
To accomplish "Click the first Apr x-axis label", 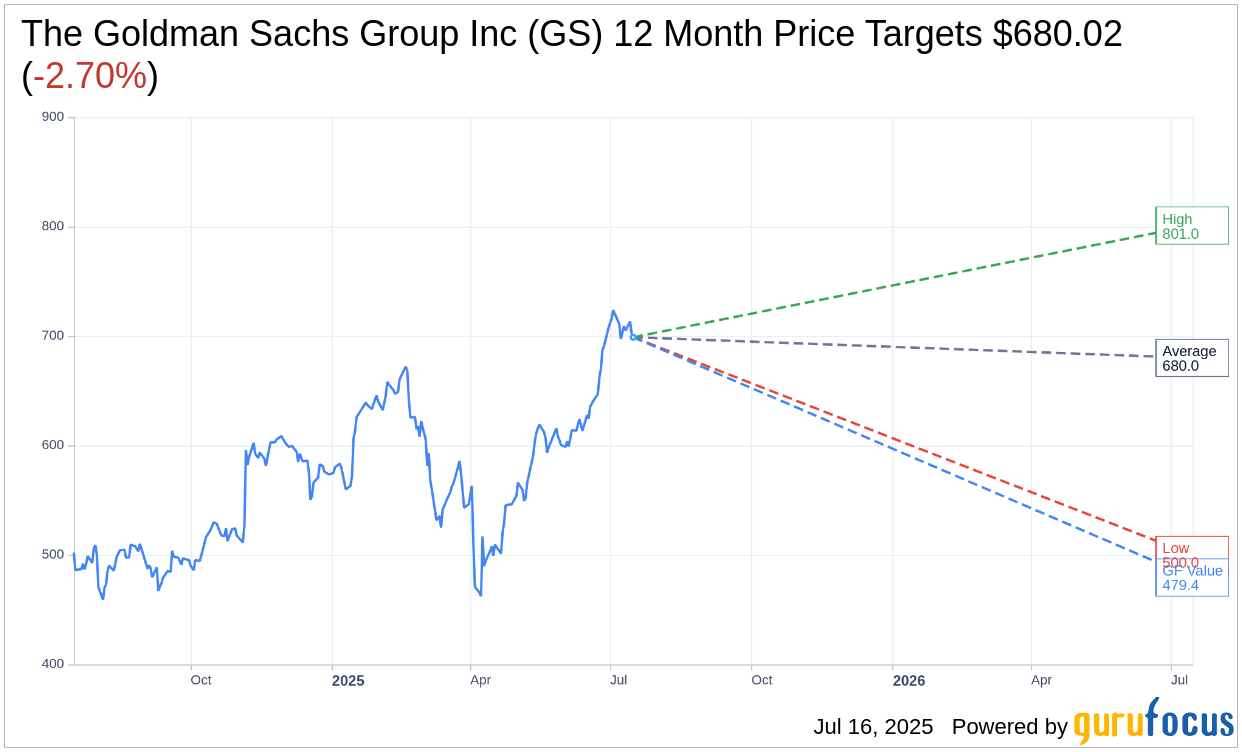I will (480, 680).
